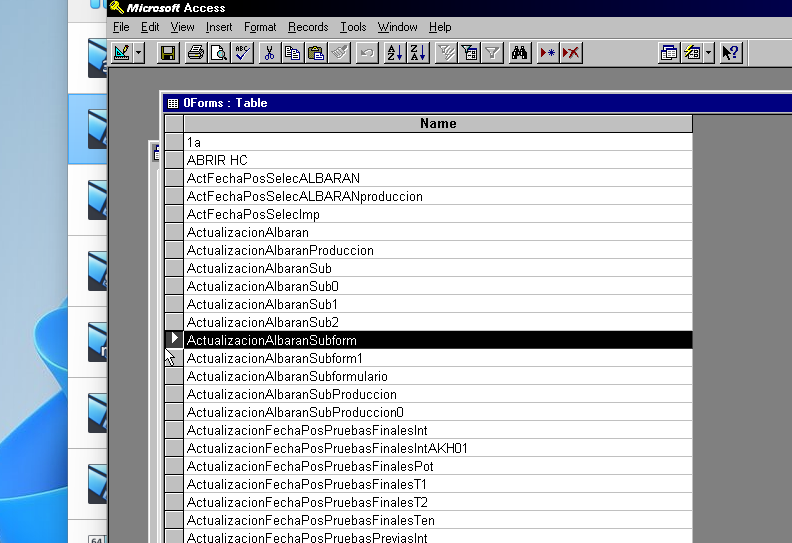The width and height of the screenshot is (792, 543).
Task: Click the Sort Ascending A-Z icon
Action: pos(394,53)
